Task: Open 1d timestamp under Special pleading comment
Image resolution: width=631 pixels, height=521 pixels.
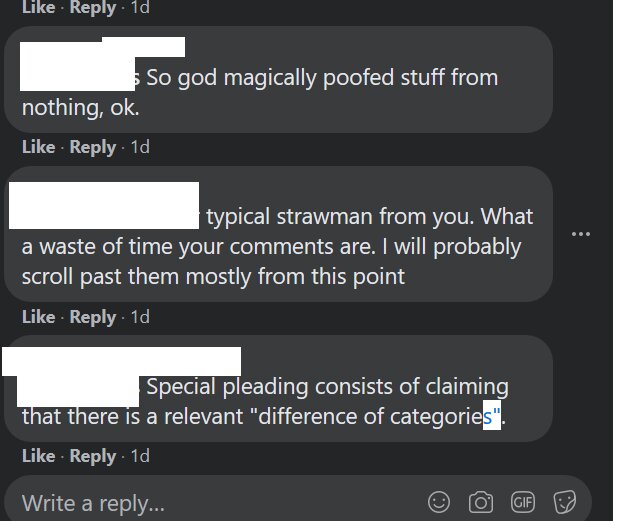Action: click(x=140, y=456)
